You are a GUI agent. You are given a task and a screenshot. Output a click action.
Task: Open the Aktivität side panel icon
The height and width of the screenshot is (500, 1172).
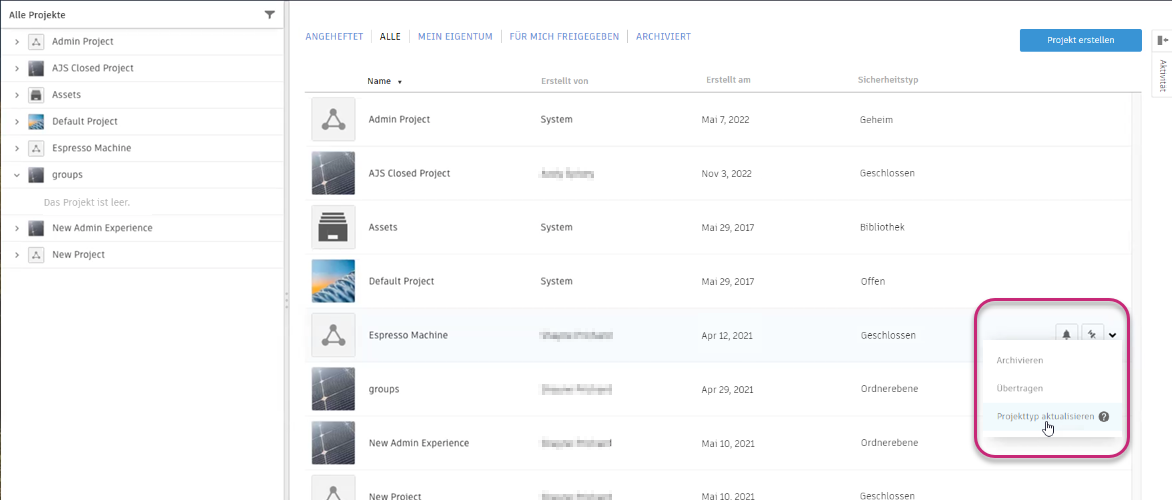(x=1161, y=40)
